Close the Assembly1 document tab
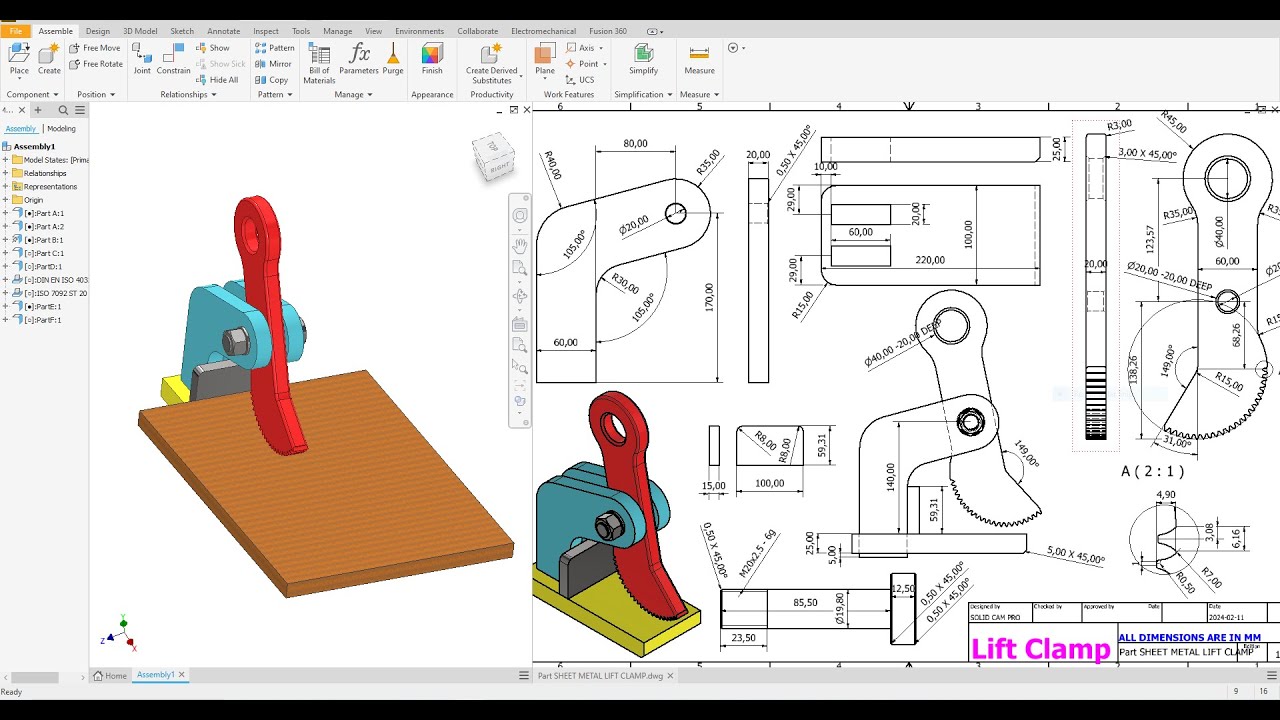Screen dimensions: 1280x720 coord(182,675)
